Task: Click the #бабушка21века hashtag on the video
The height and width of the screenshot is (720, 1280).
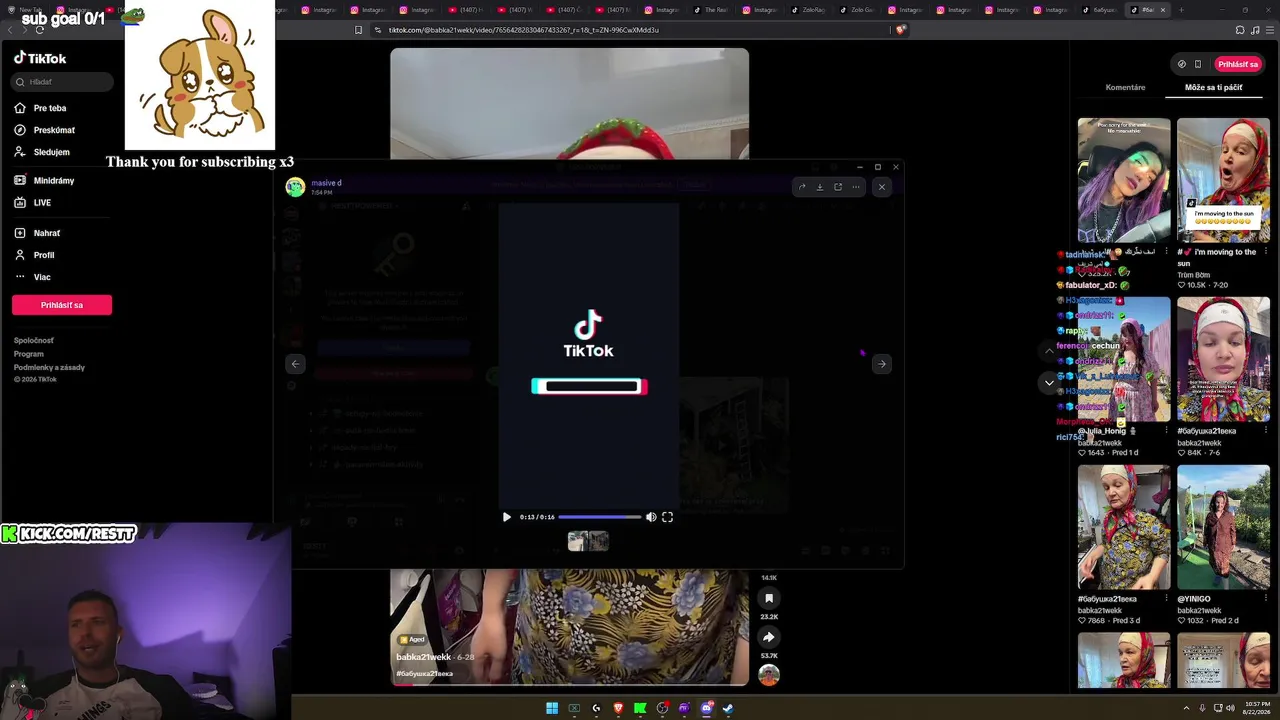Action: pyautogui.click(x=425, y=674)
